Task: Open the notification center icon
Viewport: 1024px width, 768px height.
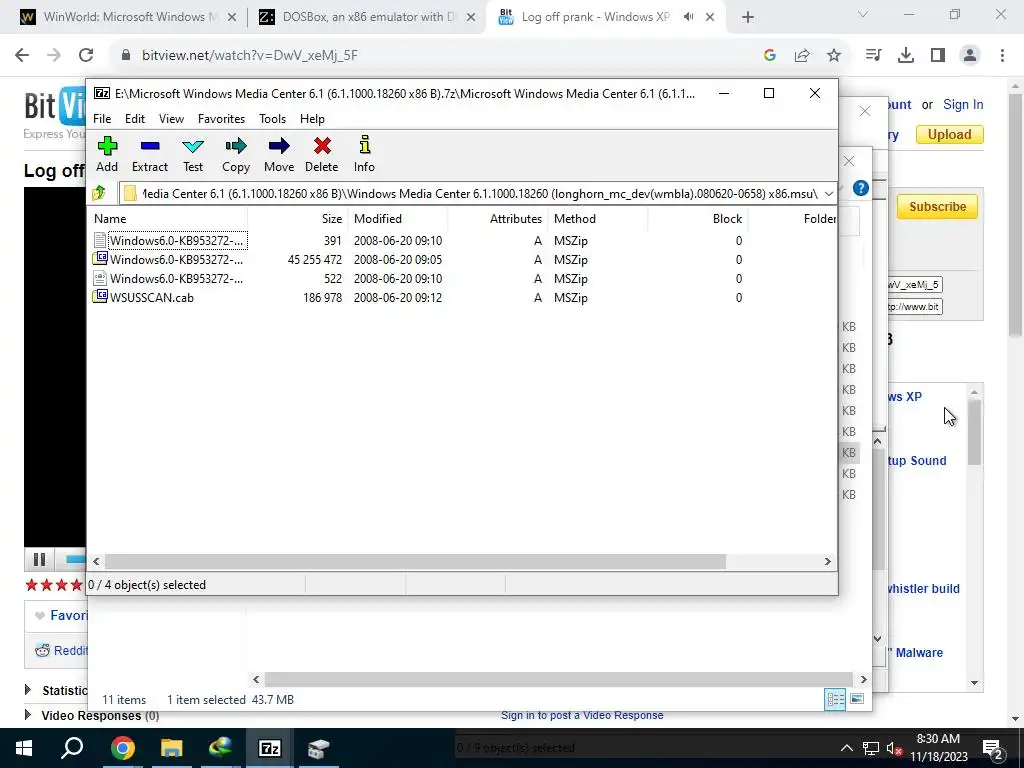Action: pos(993,748)
